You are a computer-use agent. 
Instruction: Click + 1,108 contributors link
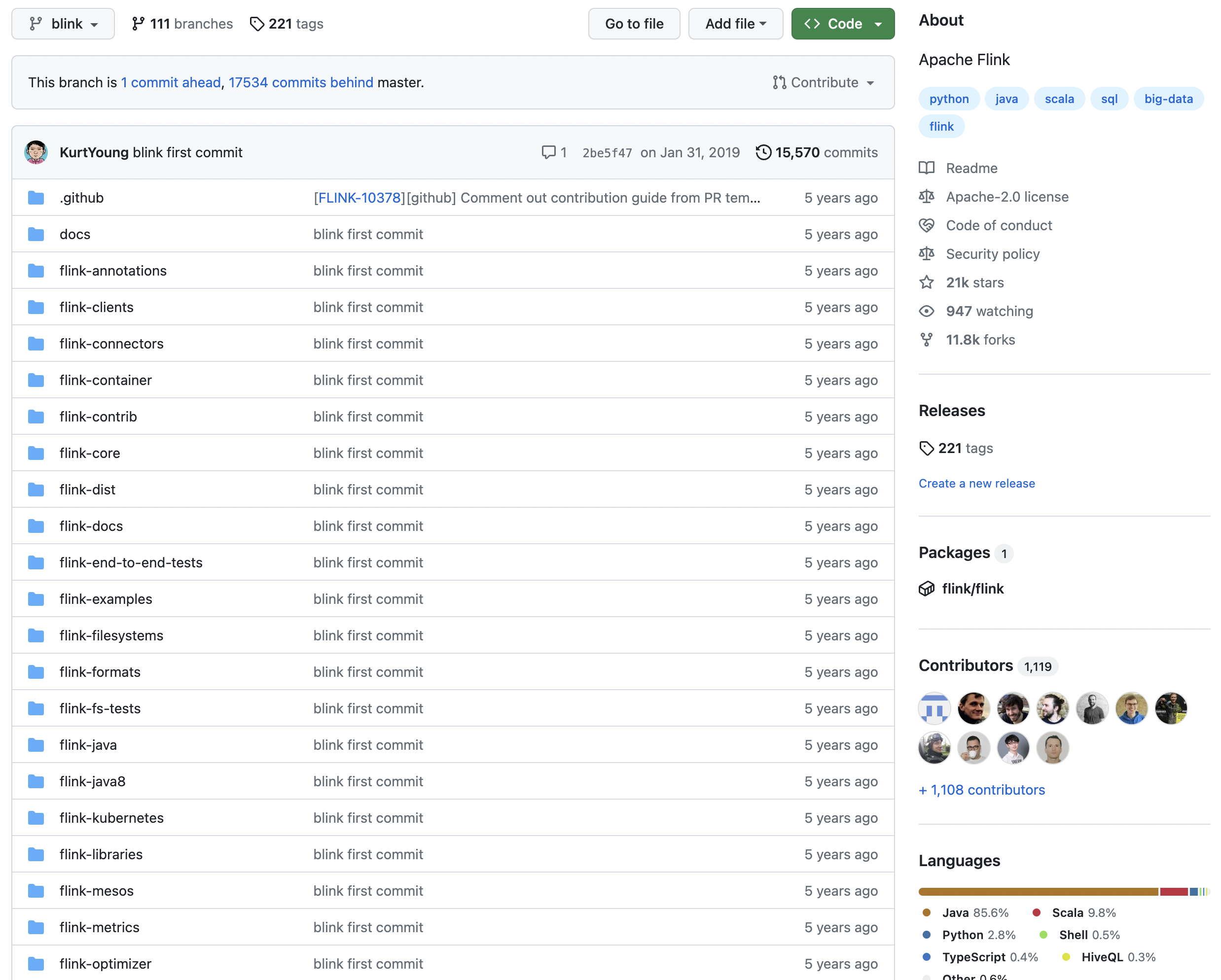pyautogui.click(x=981, y=790)
